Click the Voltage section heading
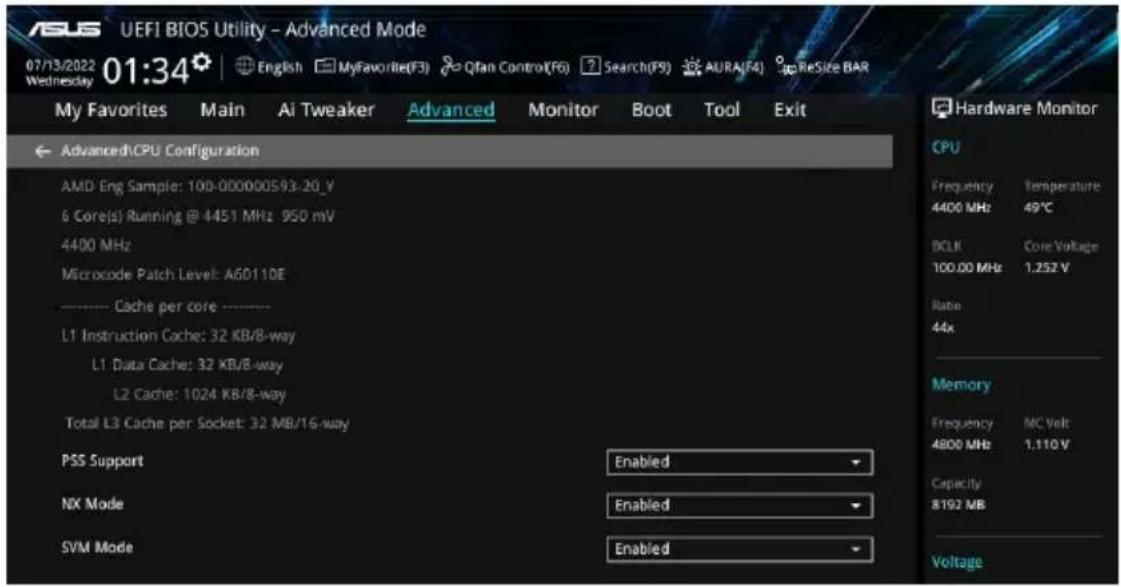This screenshot has width=1121, height=587. pyautogui.click(x=957, y=563)
